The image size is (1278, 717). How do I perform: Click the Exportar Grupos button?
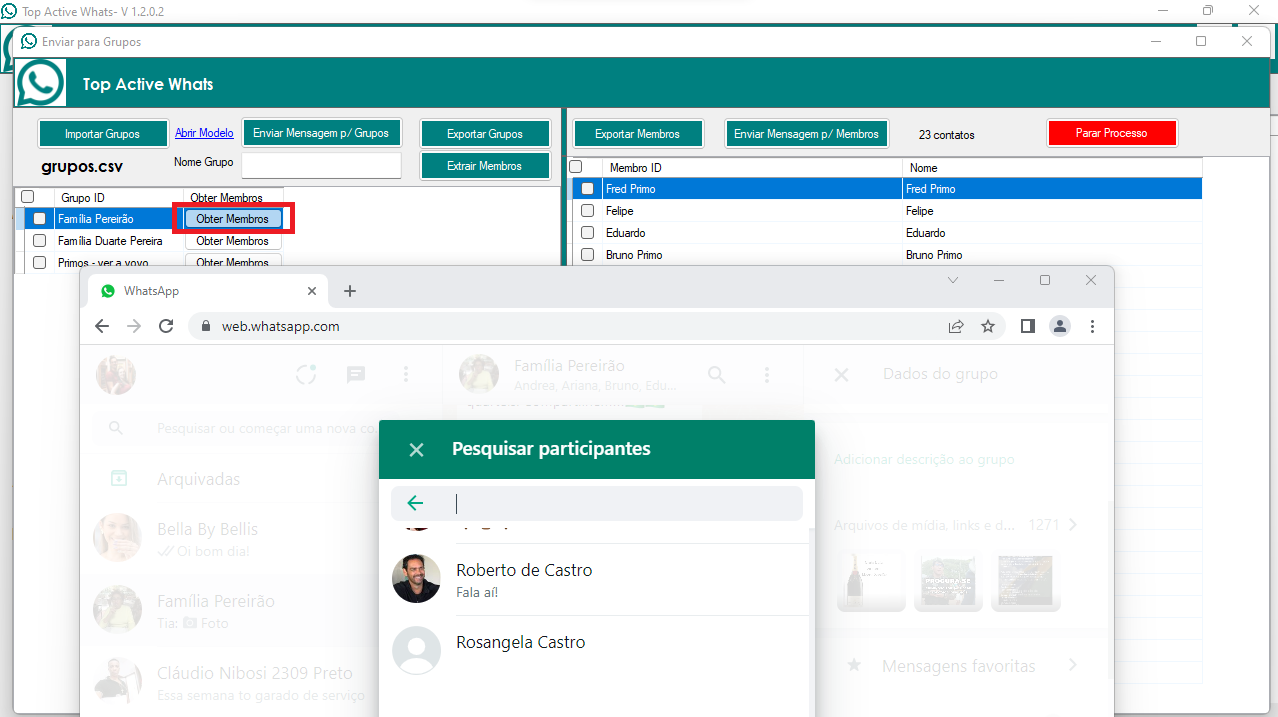point(485,134)
